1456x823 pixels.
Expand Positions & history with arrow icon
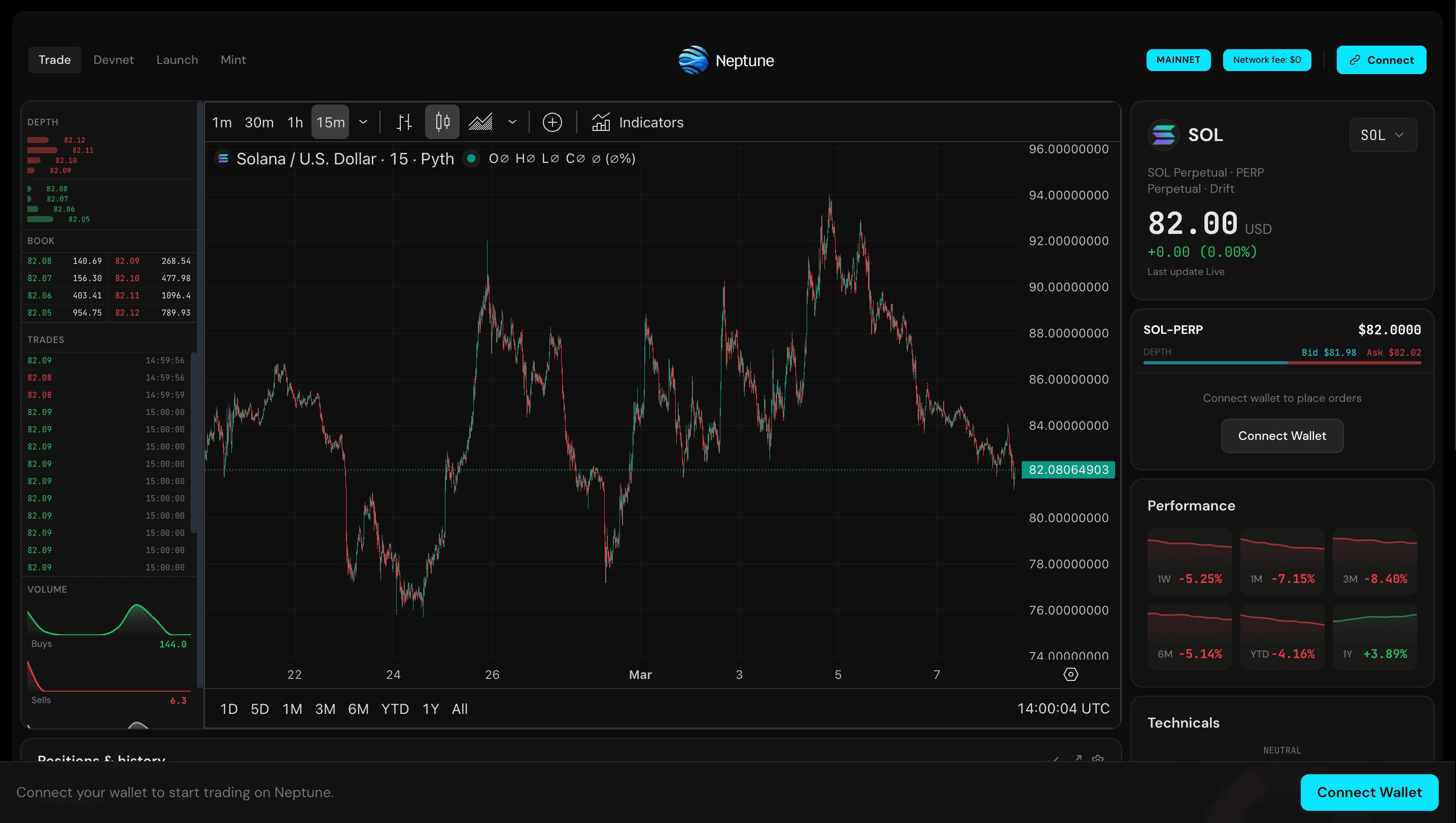point(1079,759)
